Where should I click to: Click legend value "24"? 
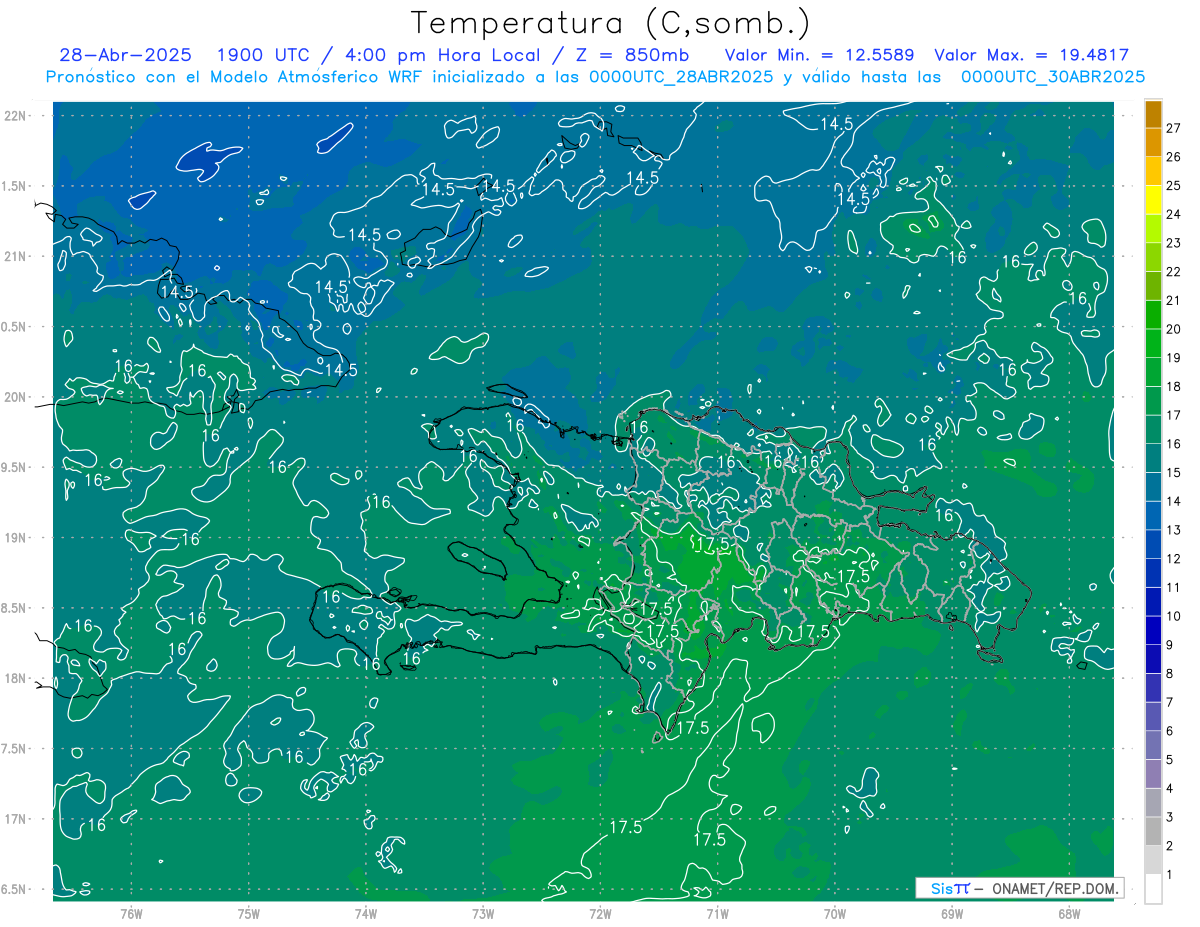(x=1174, y=214)
